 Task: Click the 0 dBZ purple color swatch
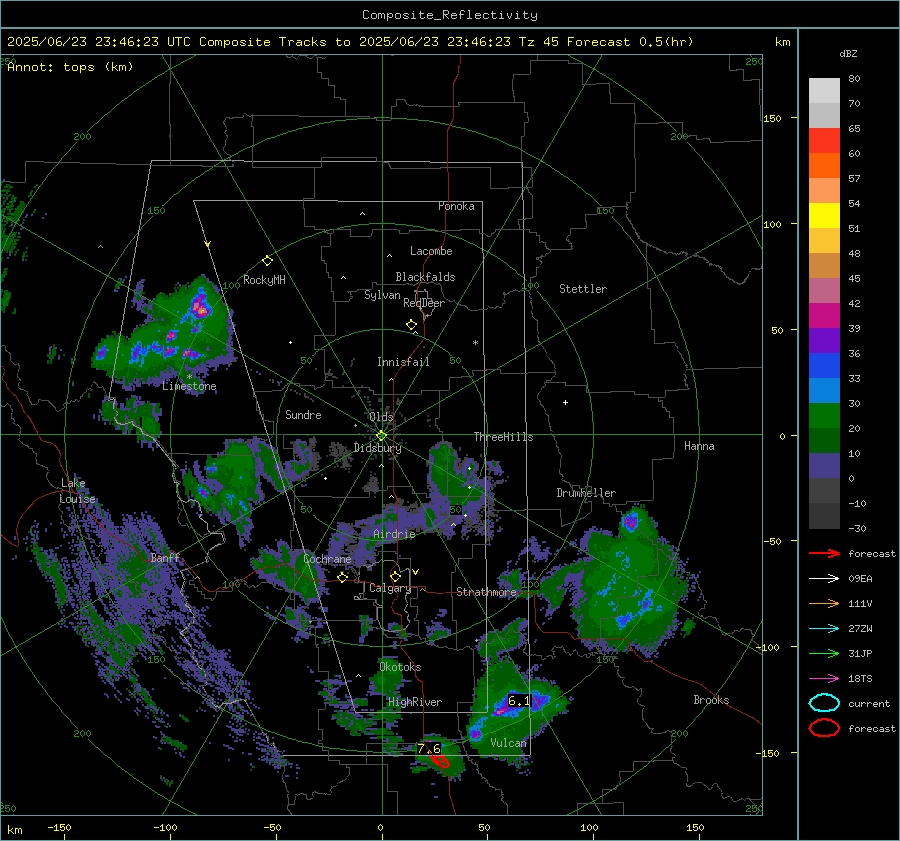(x=824, y=465)
